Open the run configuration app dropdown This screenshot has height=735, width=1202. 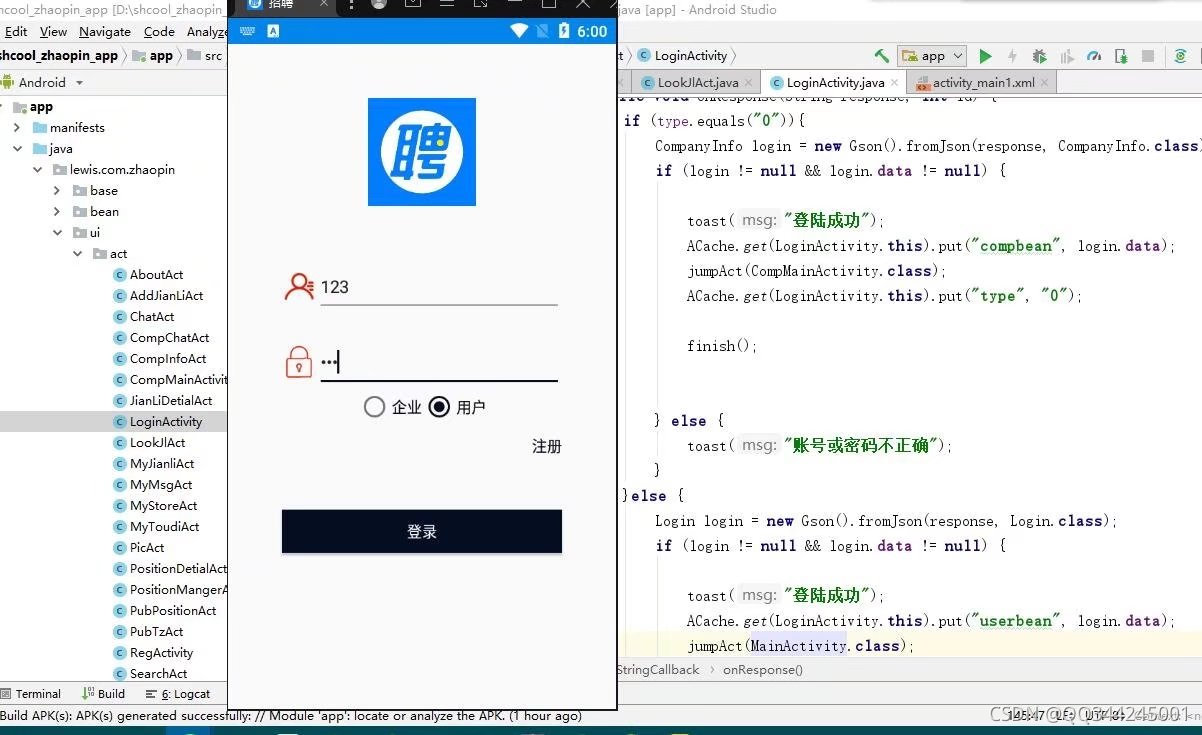[932, 56]
